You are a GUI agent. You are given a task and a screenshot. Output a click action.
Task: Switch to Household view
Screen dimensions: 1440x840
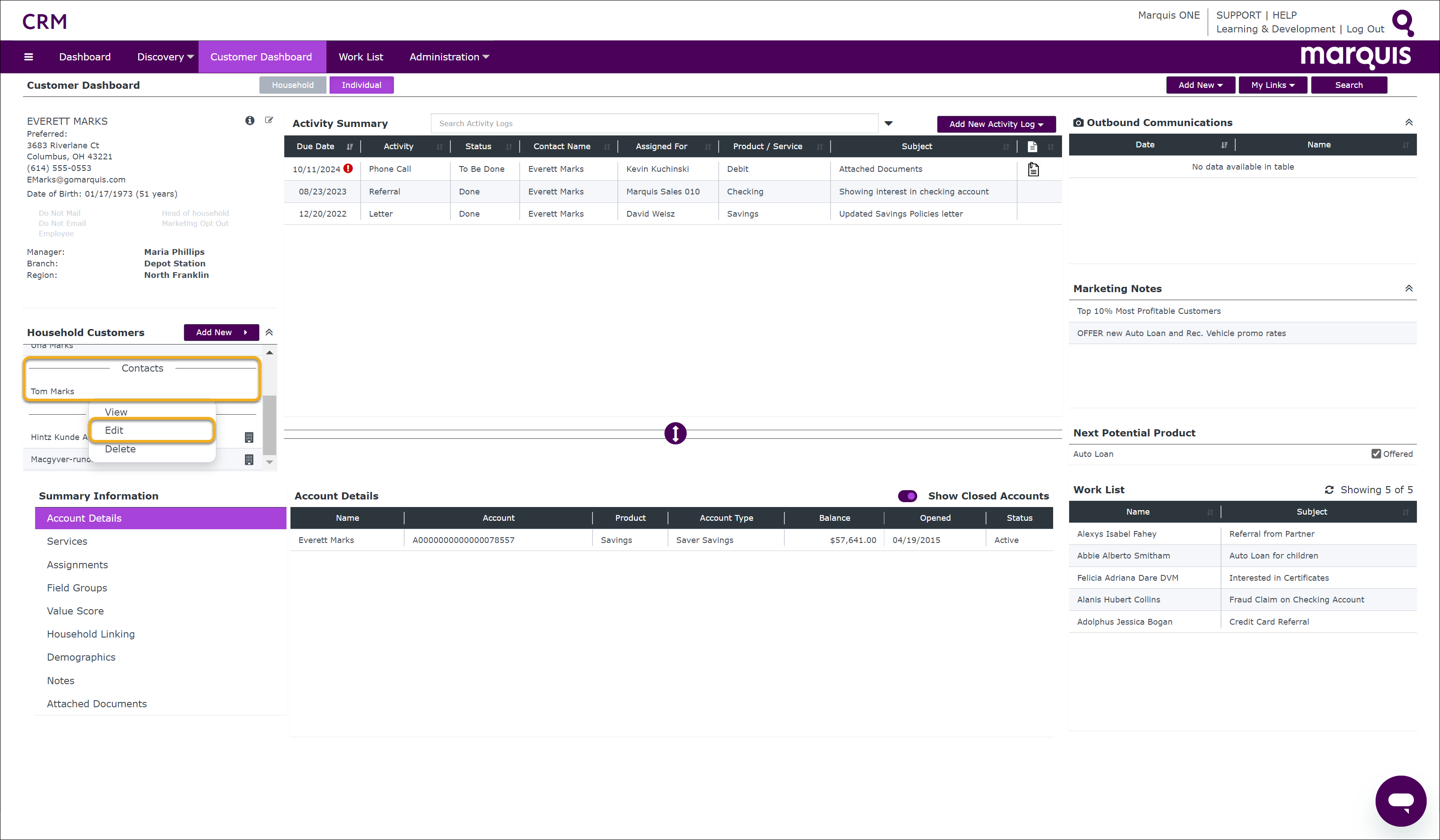point(293,85)
